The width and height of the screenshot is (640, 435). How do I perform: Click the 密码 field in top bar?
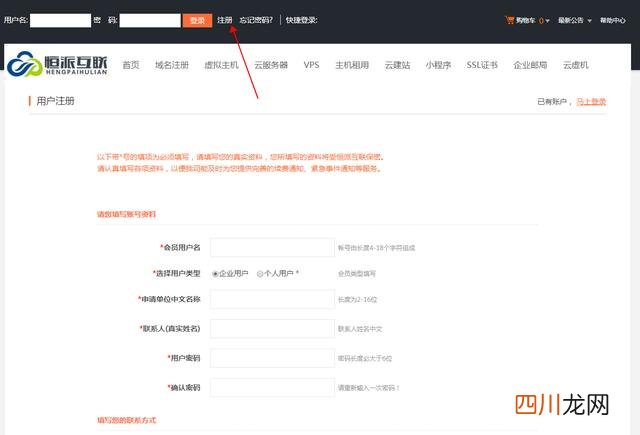pyautogui.click(x=150, y=20)
